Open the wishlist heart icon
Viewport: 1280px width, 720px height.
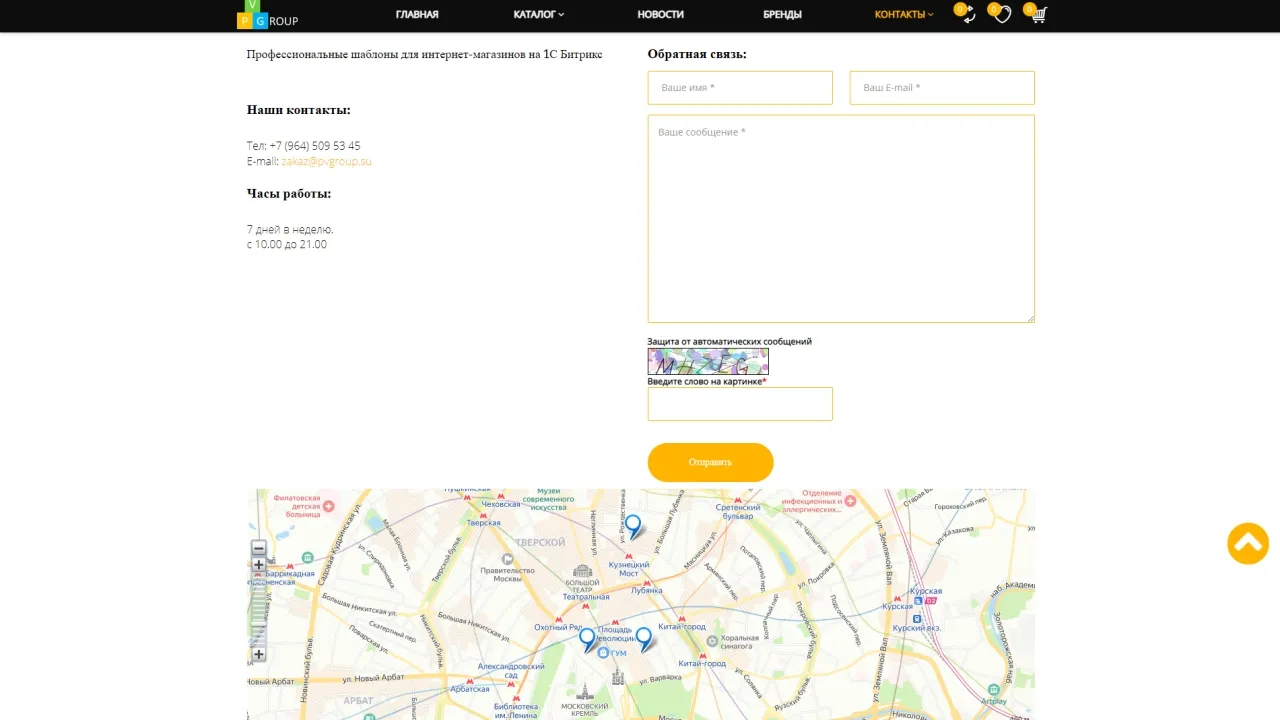(x=1003, y=15)
